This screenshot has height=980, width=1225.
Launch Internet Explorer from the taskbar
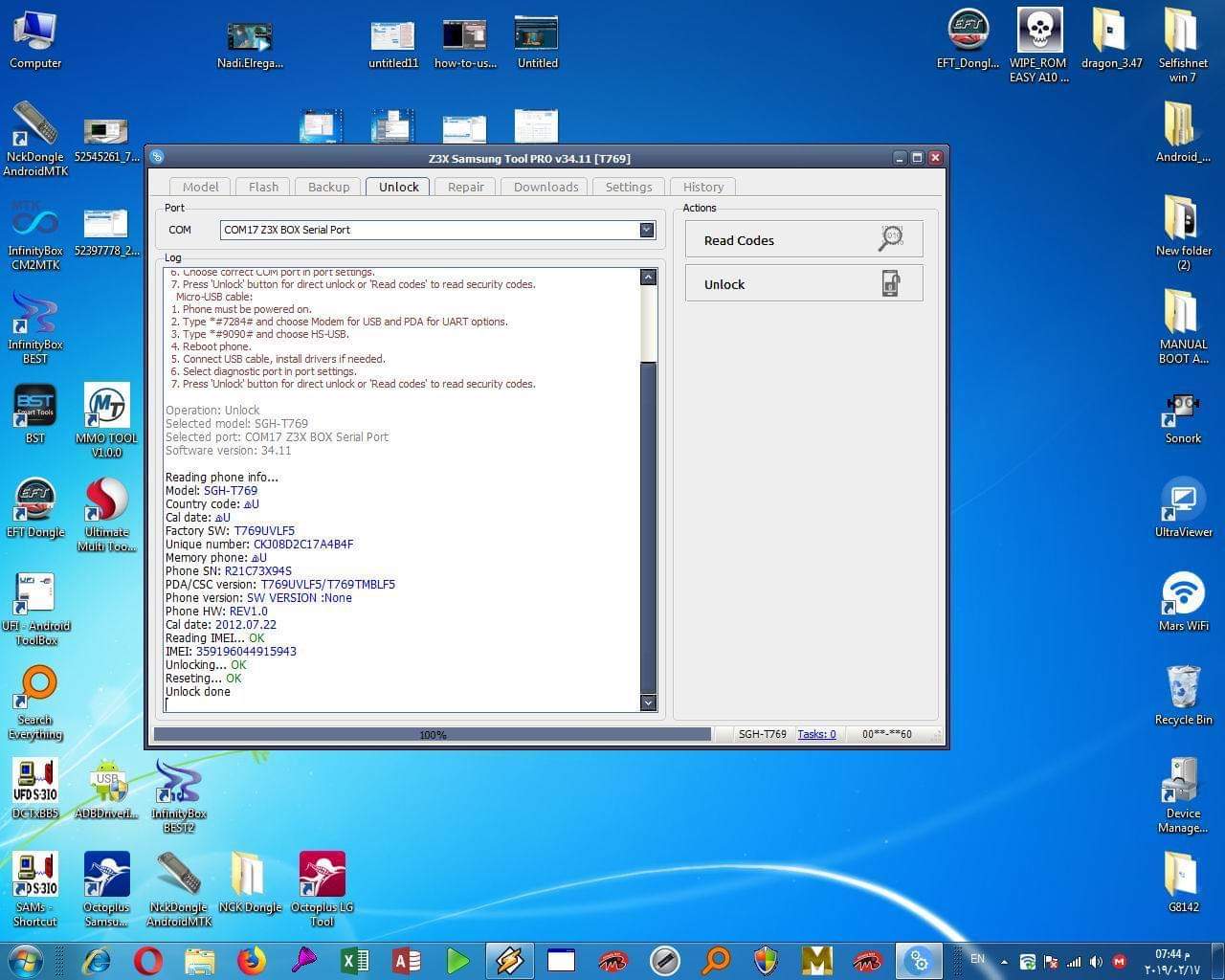[97, 960]
